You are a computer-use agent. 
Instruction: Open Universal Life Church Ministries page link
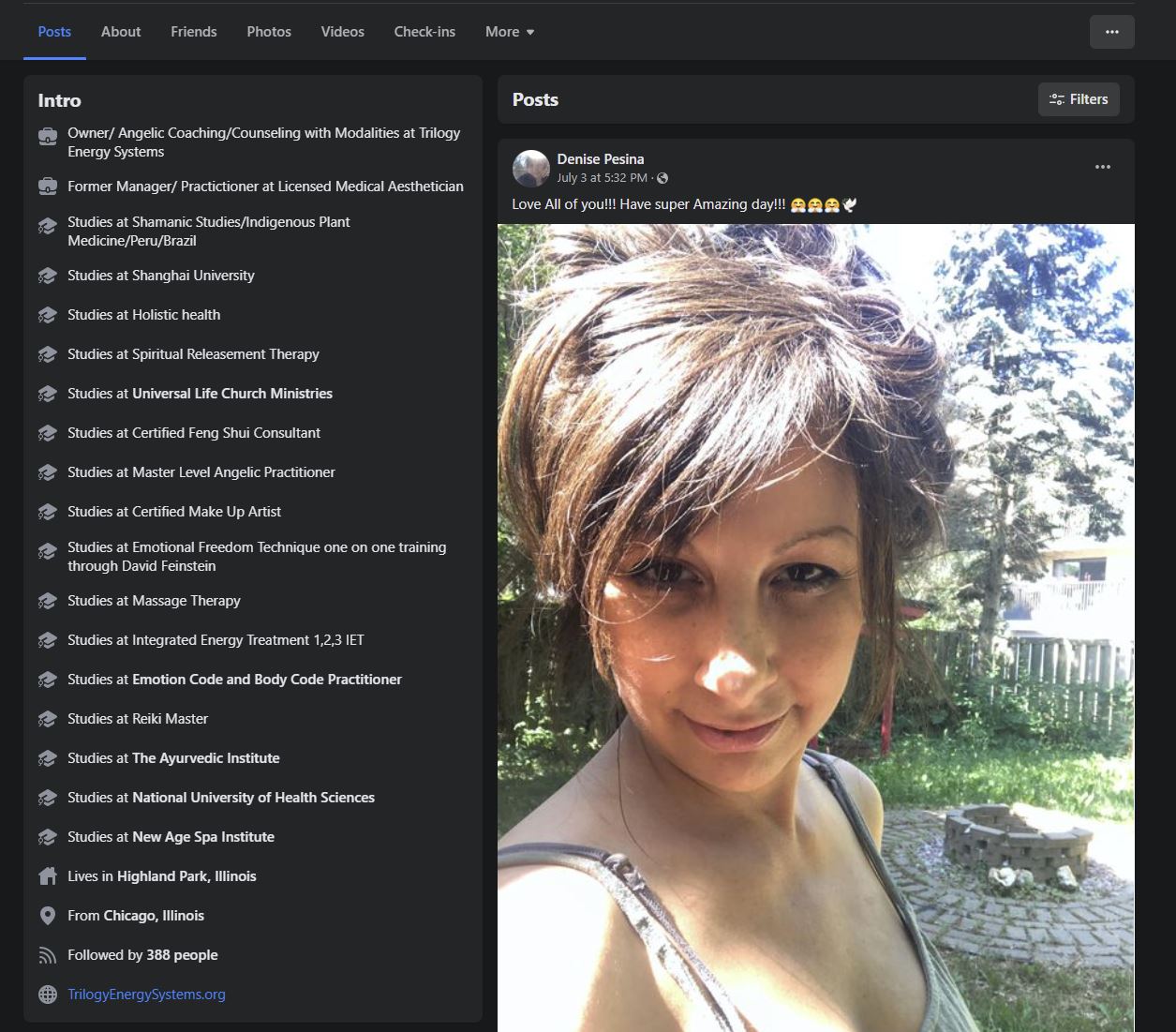[x=232, y=394]
